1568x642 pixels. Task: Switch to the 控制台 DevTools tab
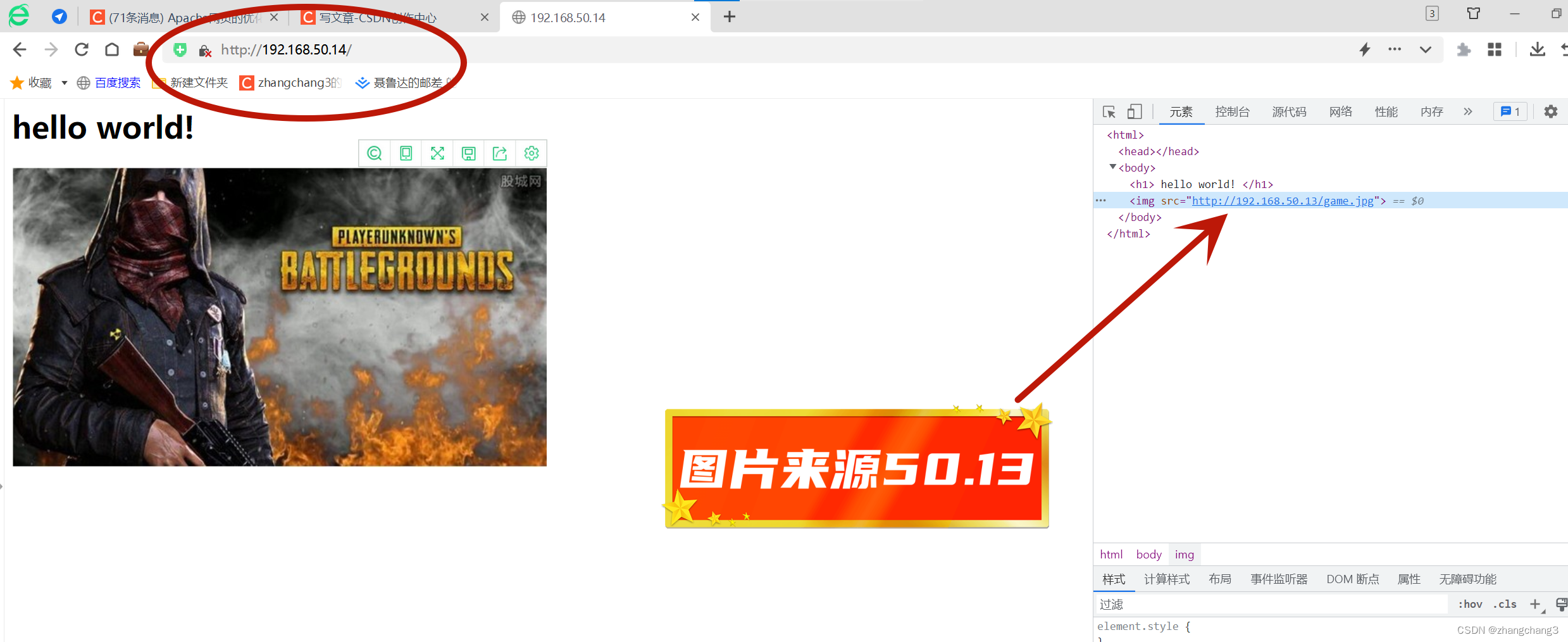1232,112
